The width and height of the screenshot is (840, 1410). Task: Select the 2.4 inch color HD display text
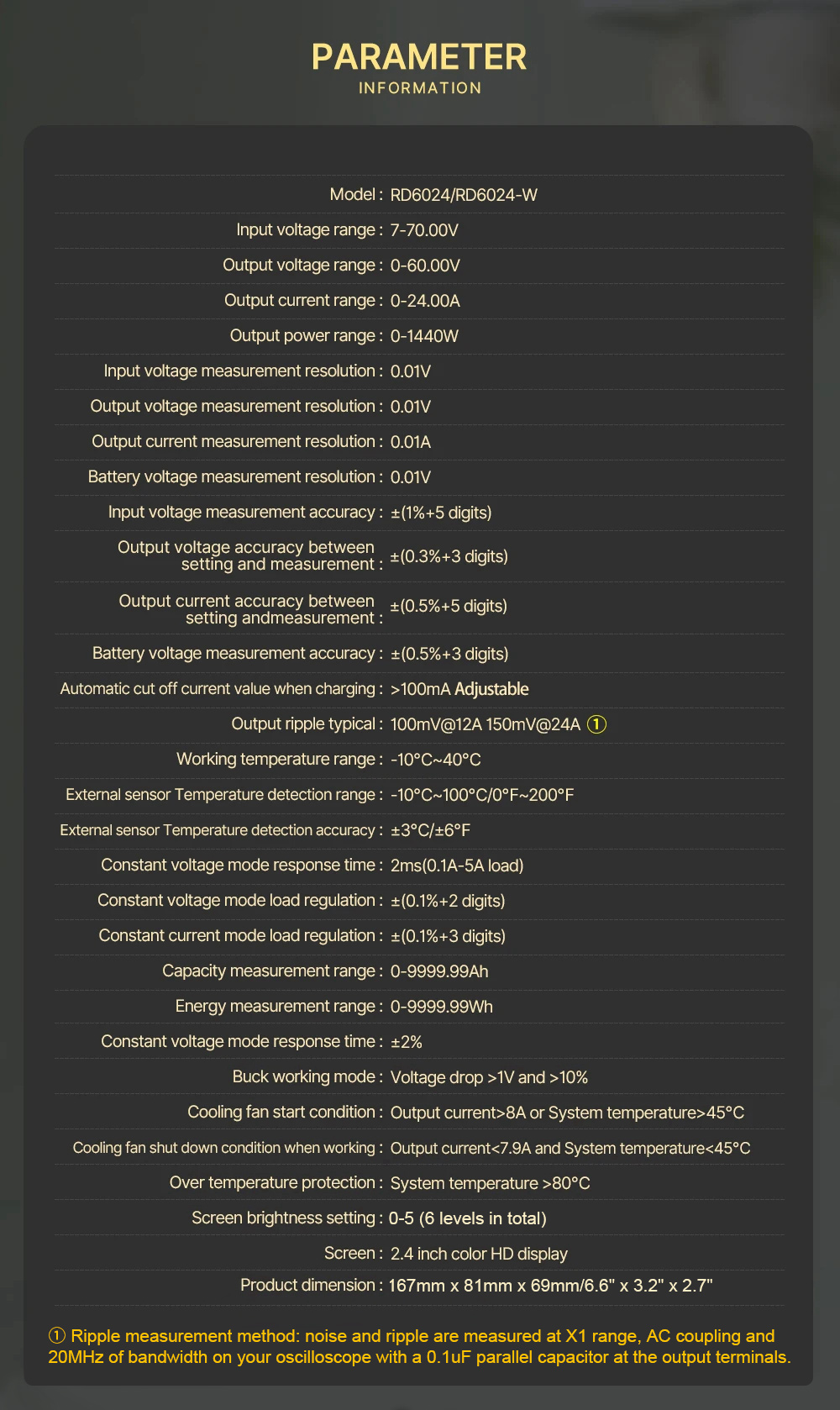click(479, 1254)
